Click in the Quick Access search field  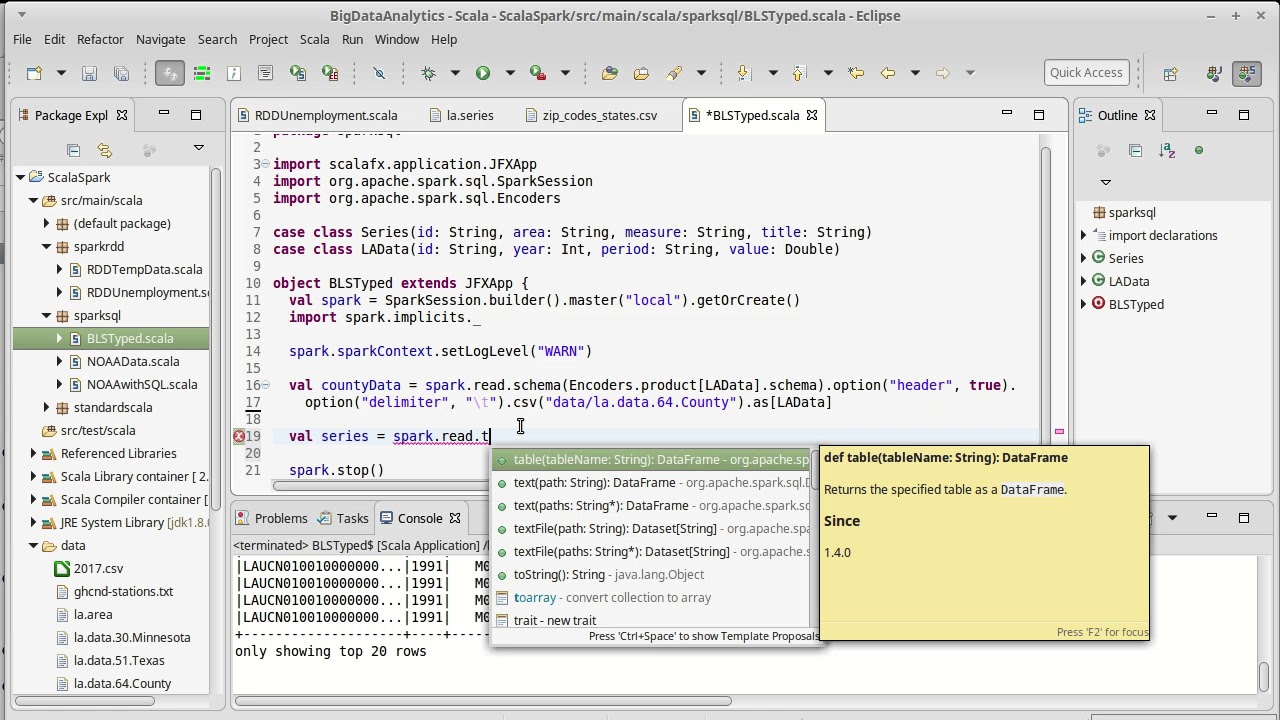click(x=1086, y=72)
